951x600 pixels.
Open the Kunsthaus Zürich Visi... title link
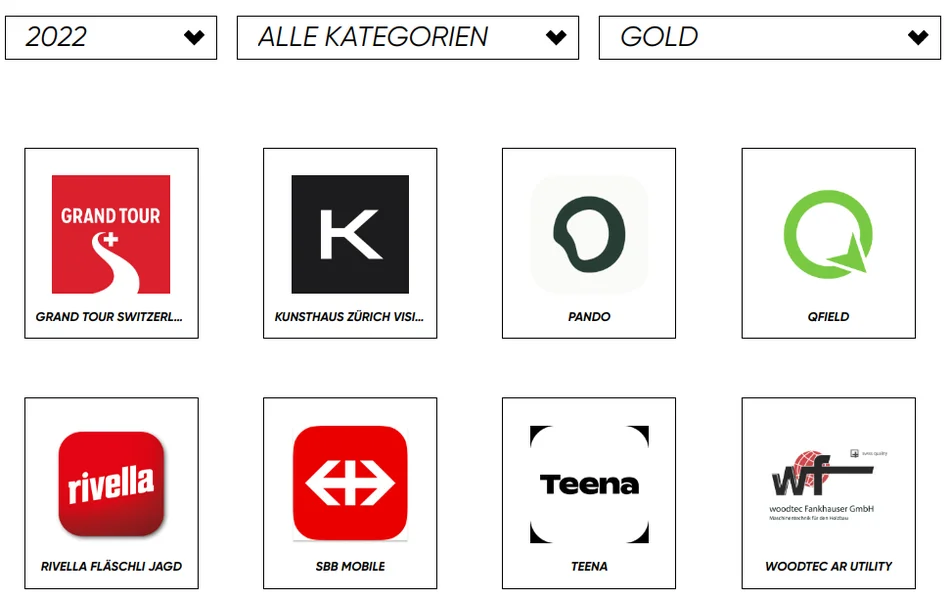click(x=350, y=317)
